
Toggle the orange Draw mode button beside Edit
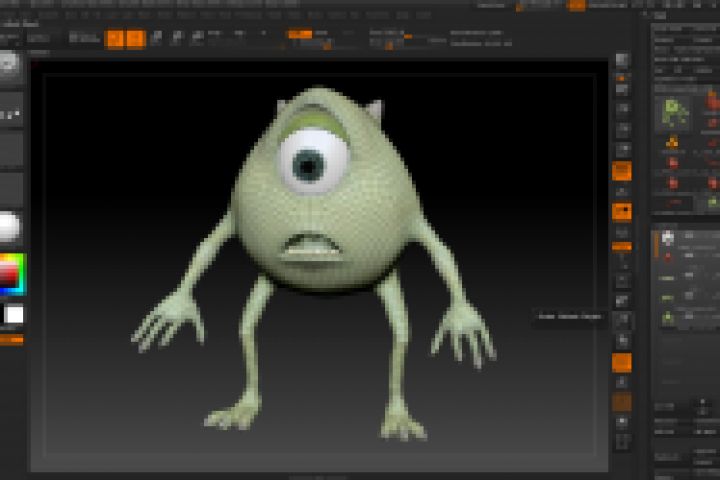click(136, 39)
